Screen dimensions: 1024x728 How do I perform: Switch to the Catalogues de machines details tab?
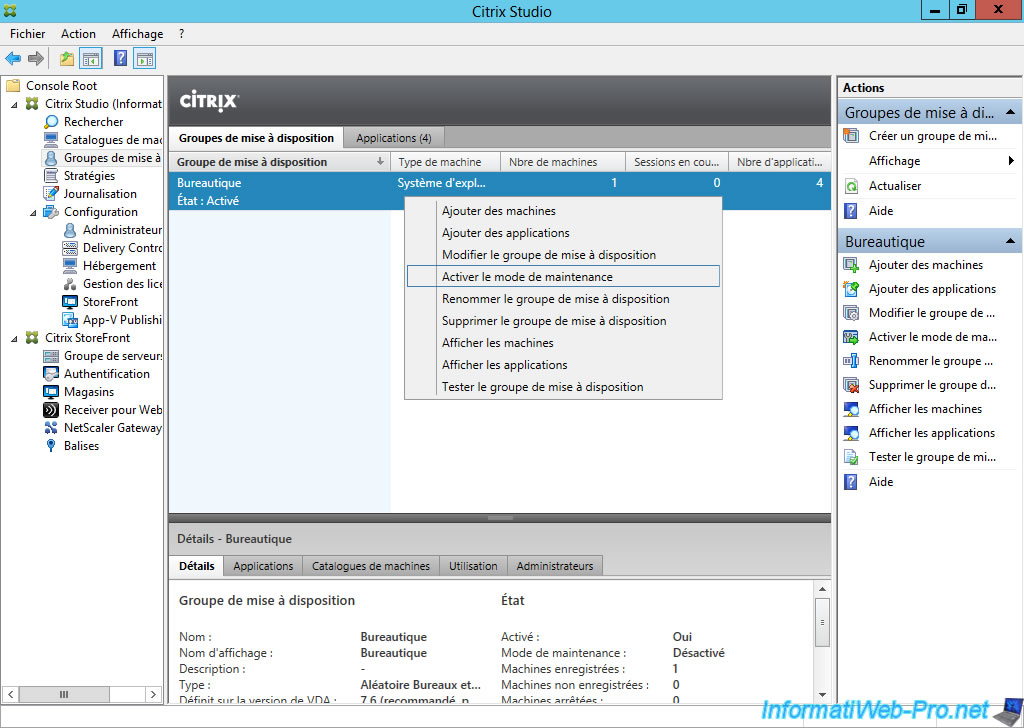(371, 566)
